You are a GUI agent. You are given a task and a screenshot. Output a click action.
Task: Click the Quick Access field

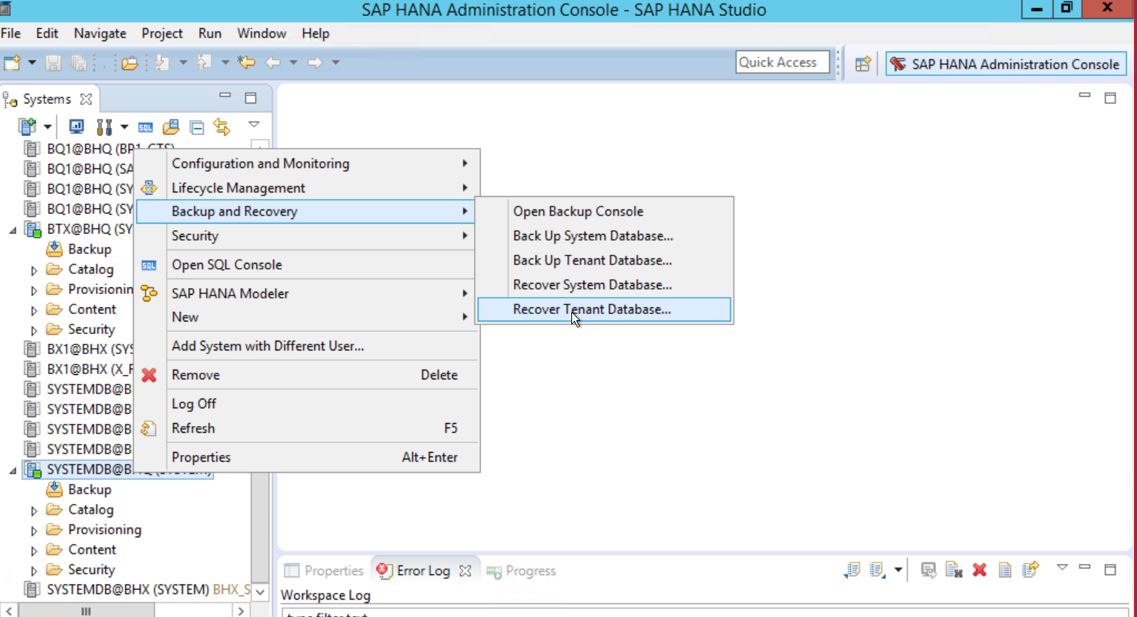tap(783, 62)
